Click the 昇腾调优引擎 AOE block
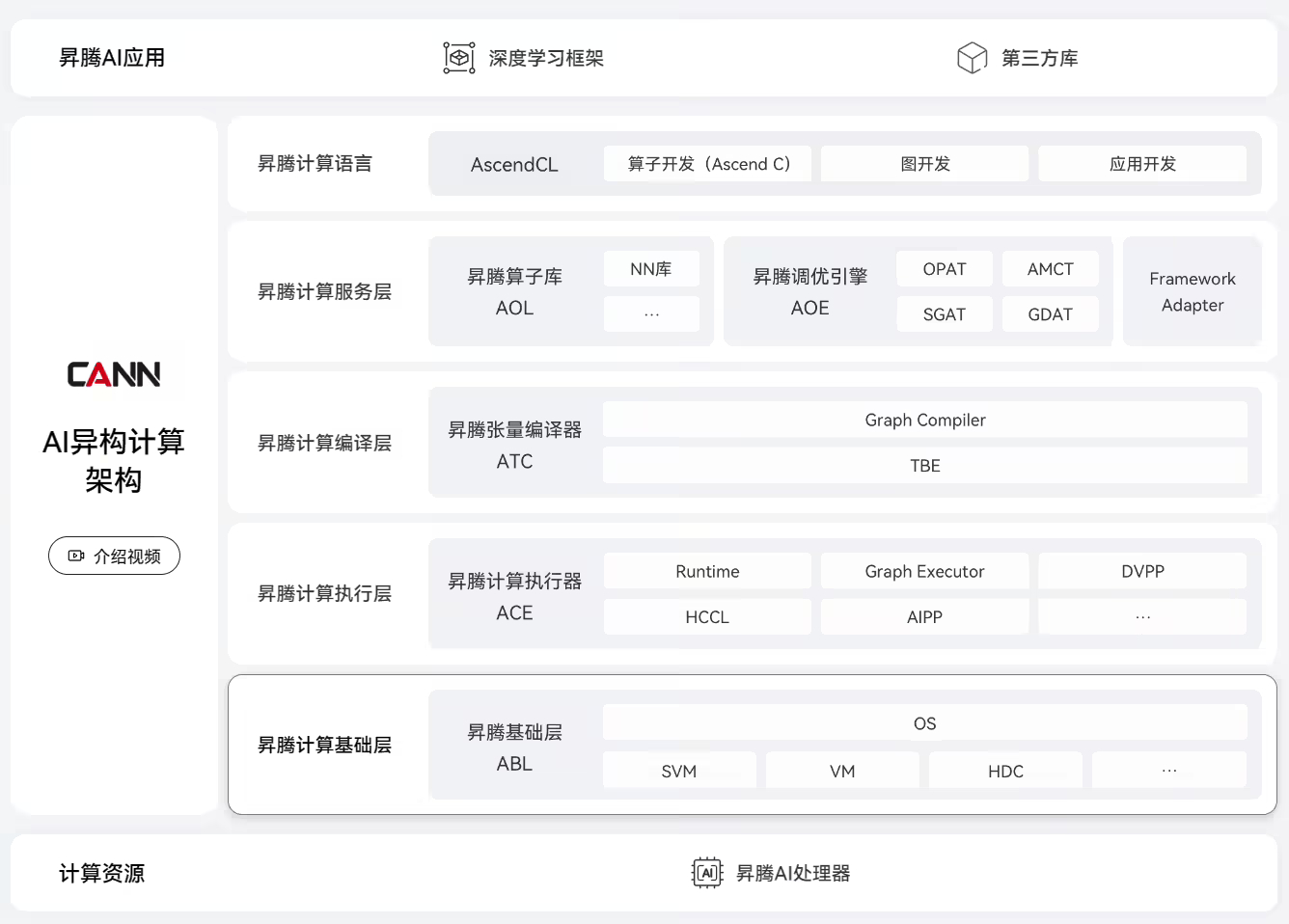 coord(810,291)
